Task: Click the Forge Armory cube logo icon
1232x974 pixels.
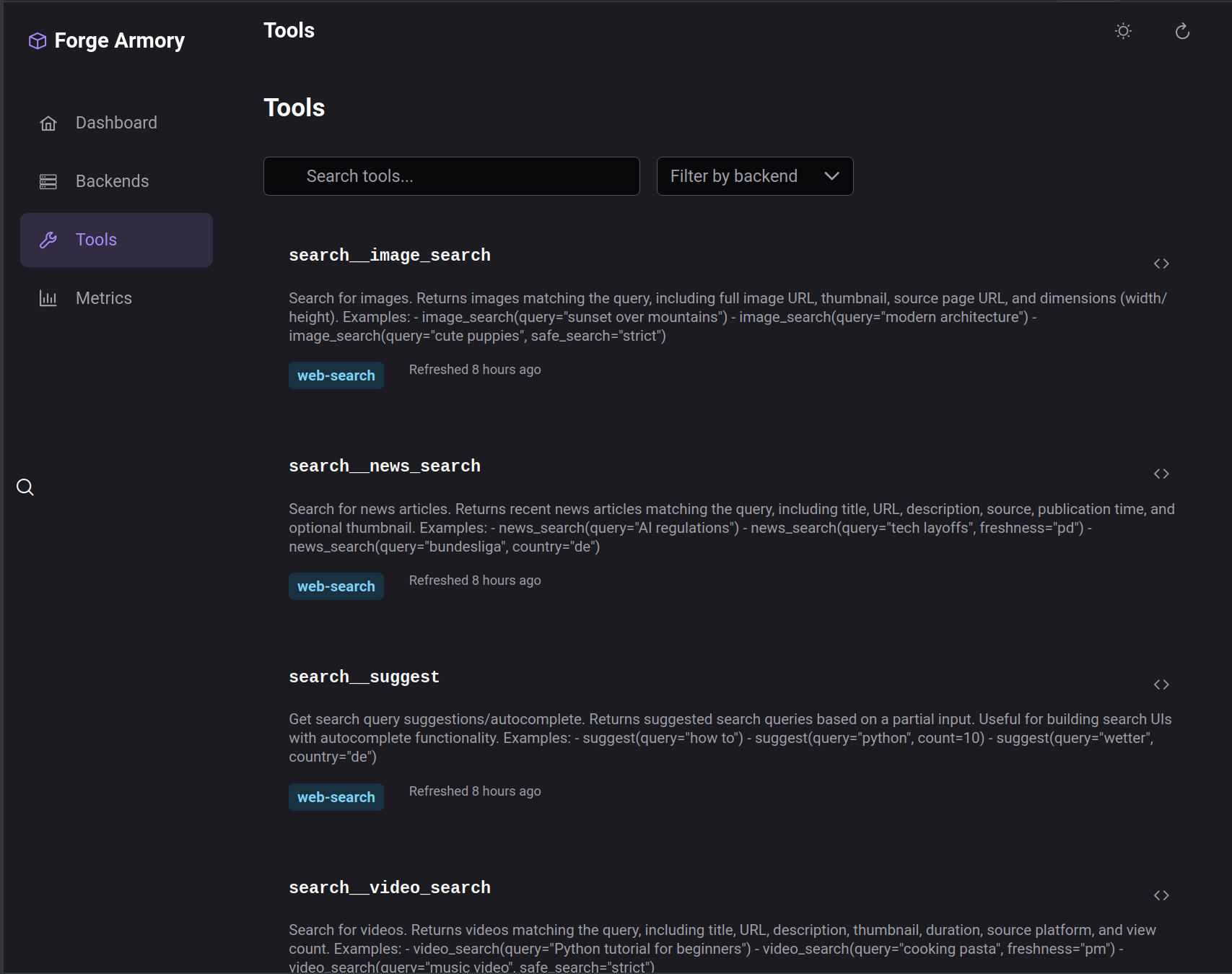Action: click(38, 41)
